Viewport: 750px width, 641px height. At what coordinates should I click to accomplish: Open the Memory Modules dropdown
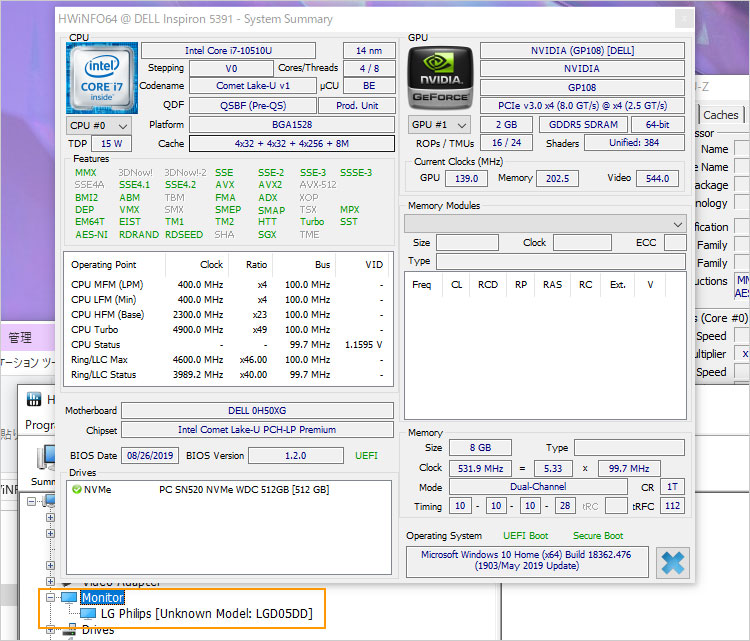coord(545,224)
